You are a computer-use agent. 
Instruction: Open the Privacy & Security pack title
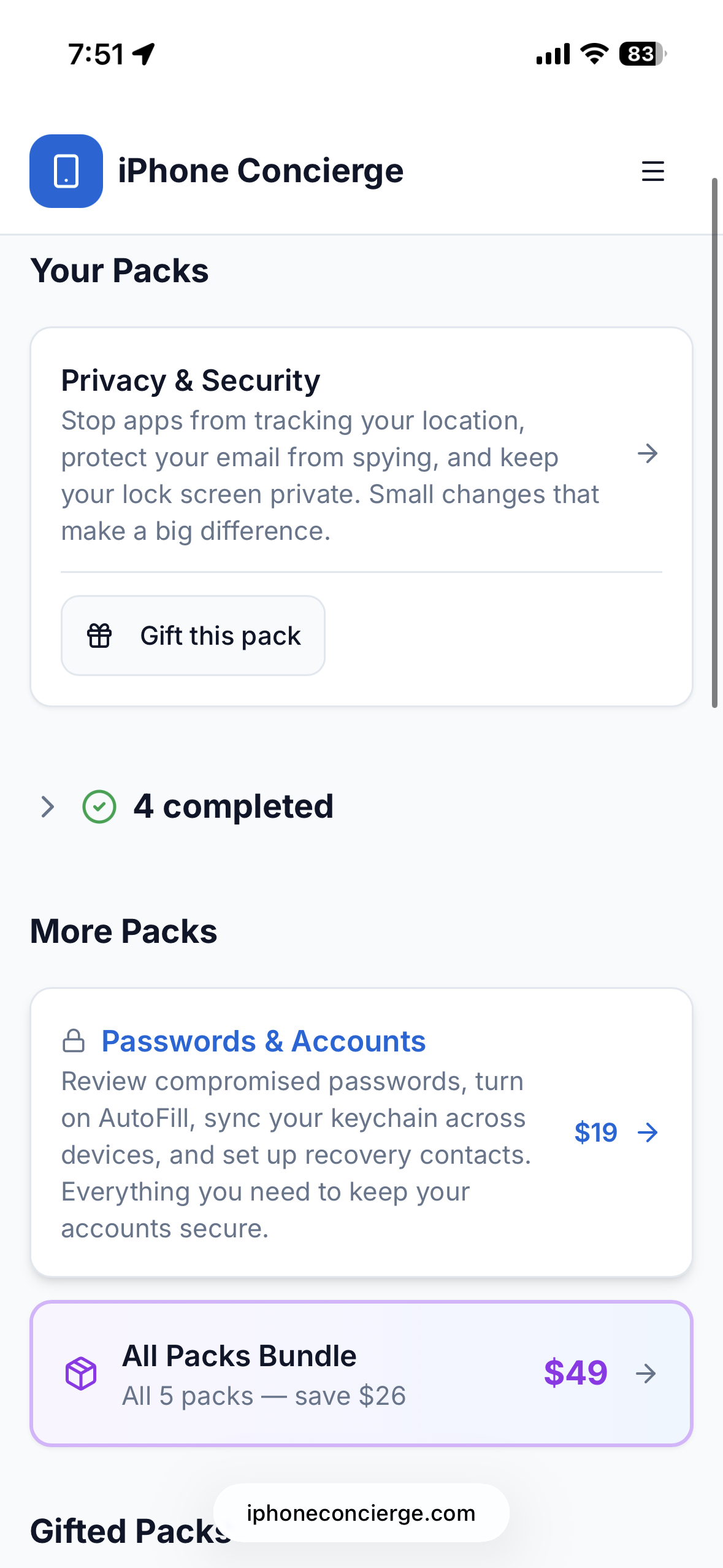tap(190, 380)
